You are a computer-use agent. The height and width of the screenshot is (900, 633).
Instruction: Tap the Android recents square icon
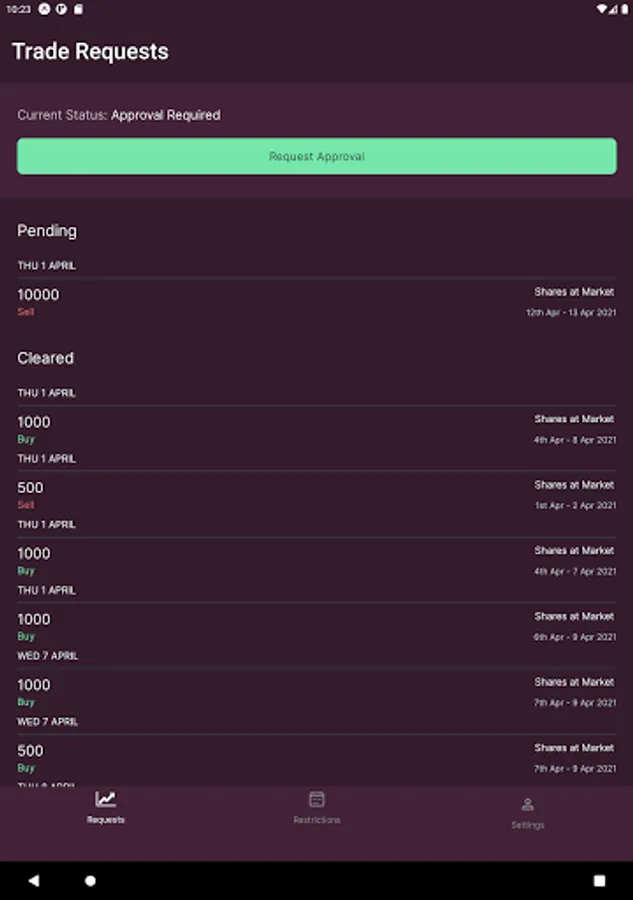click(599, 881)
